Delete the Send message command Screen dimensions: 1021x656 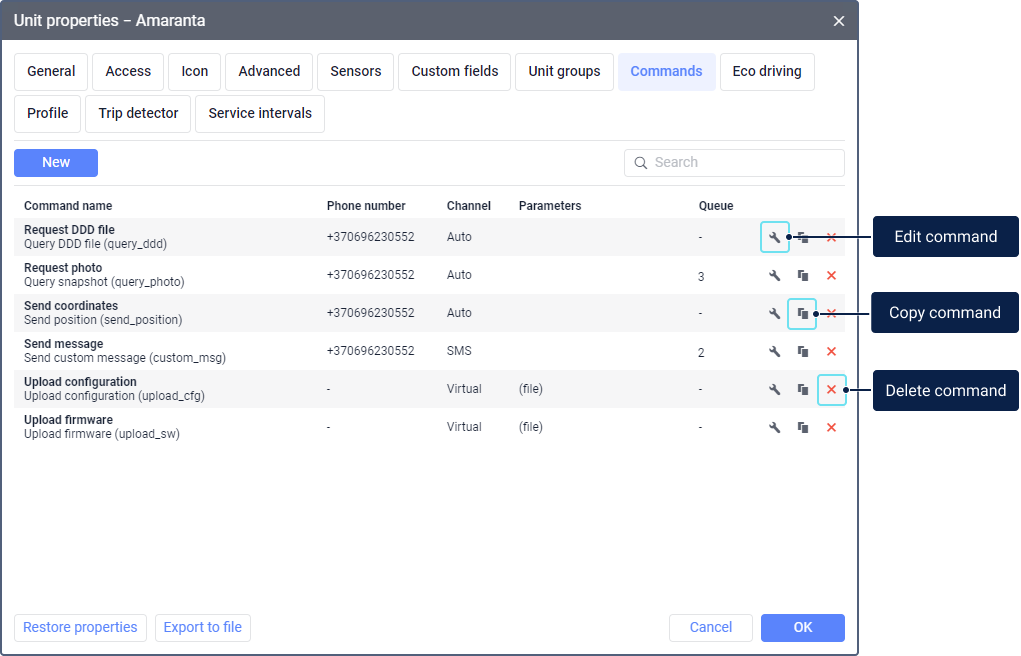point(831,351)
